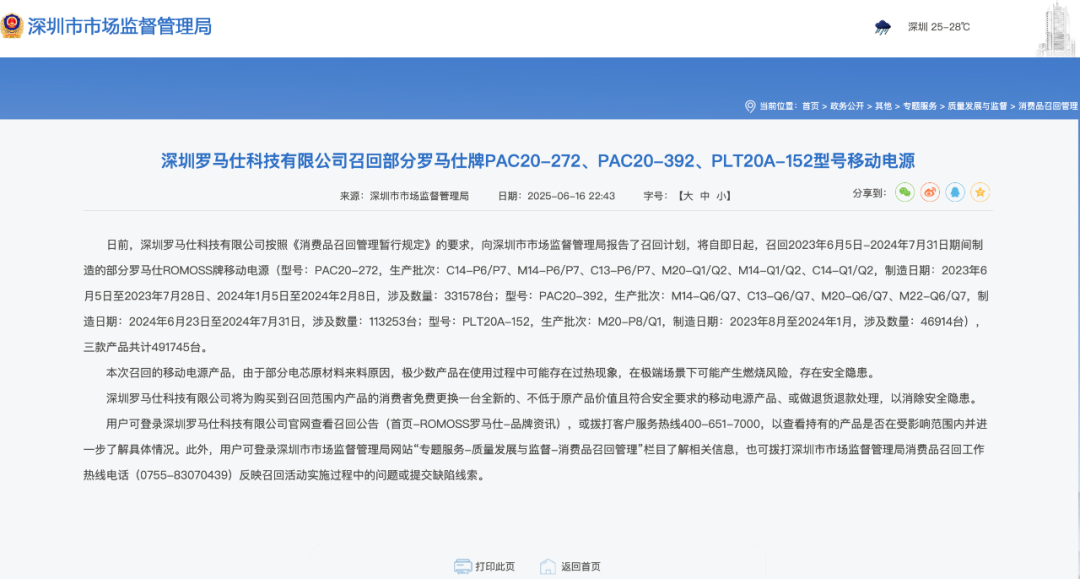Share the article to Weibo
This screenshot has height=579, width=1080.
pos(930,193)
